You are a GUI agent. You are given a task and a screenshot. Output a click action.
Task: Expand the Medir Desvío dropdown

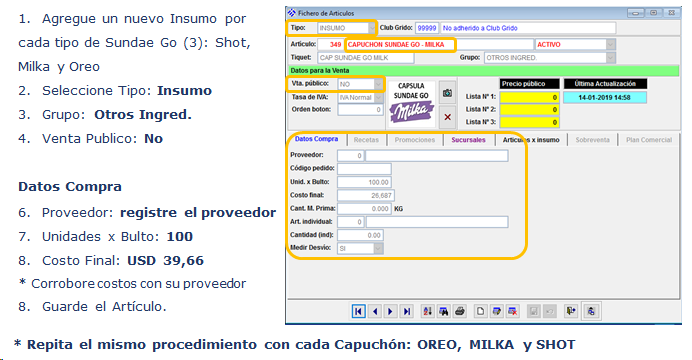378,249
